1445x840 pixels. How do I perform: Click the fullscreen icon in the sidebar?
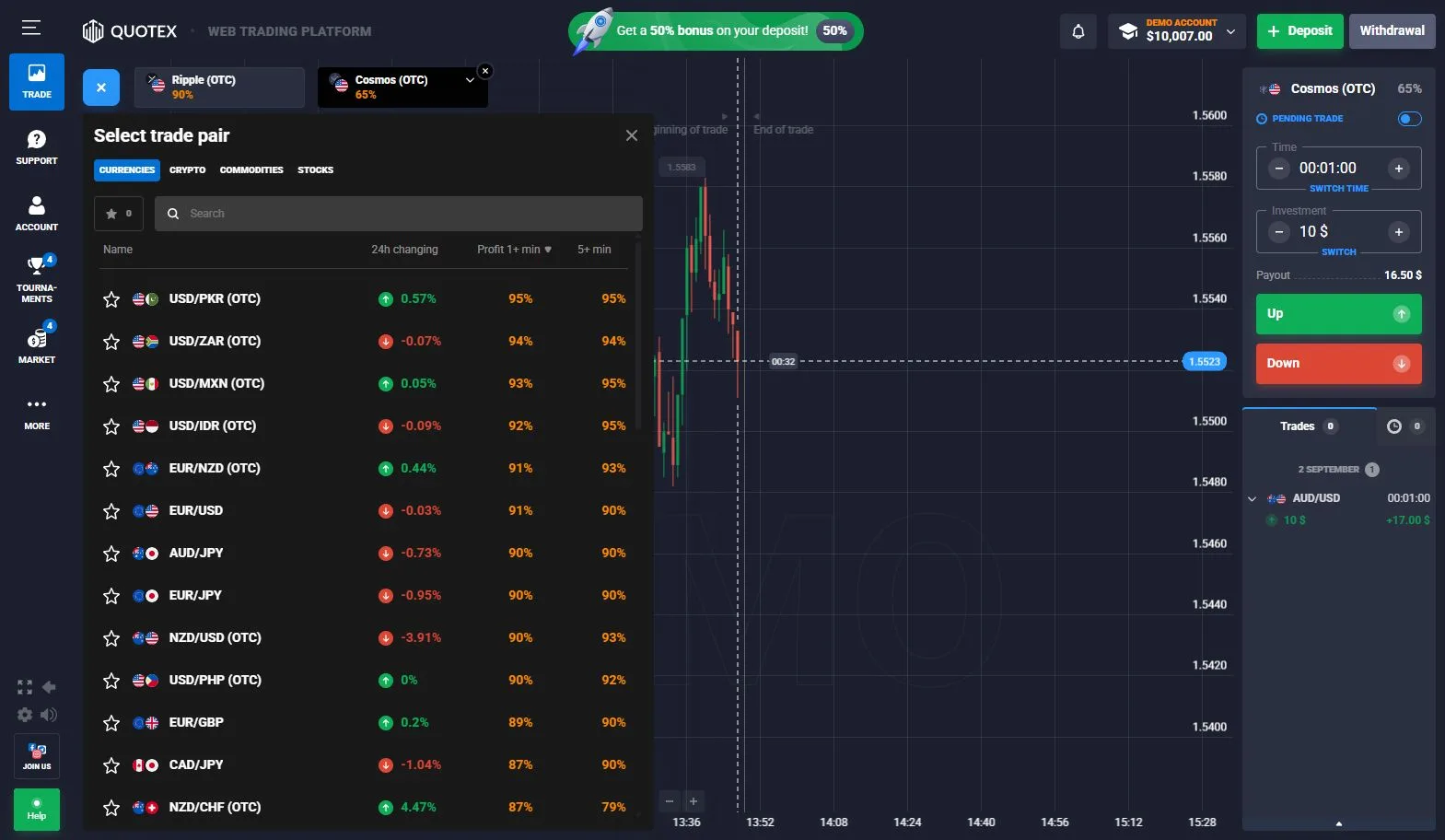pos(25,687)
